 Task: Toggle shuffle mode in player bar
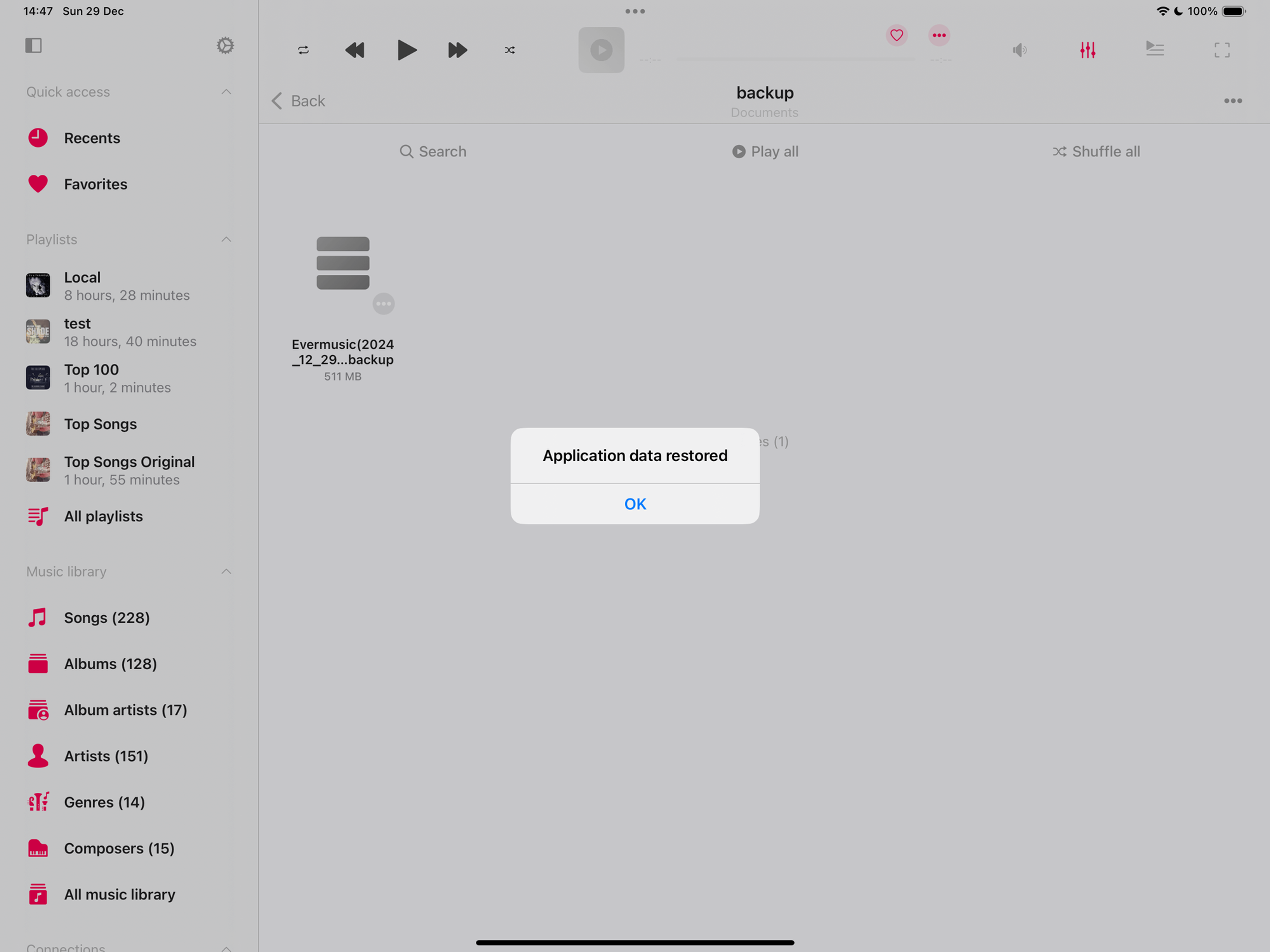[x=509, y=50]
